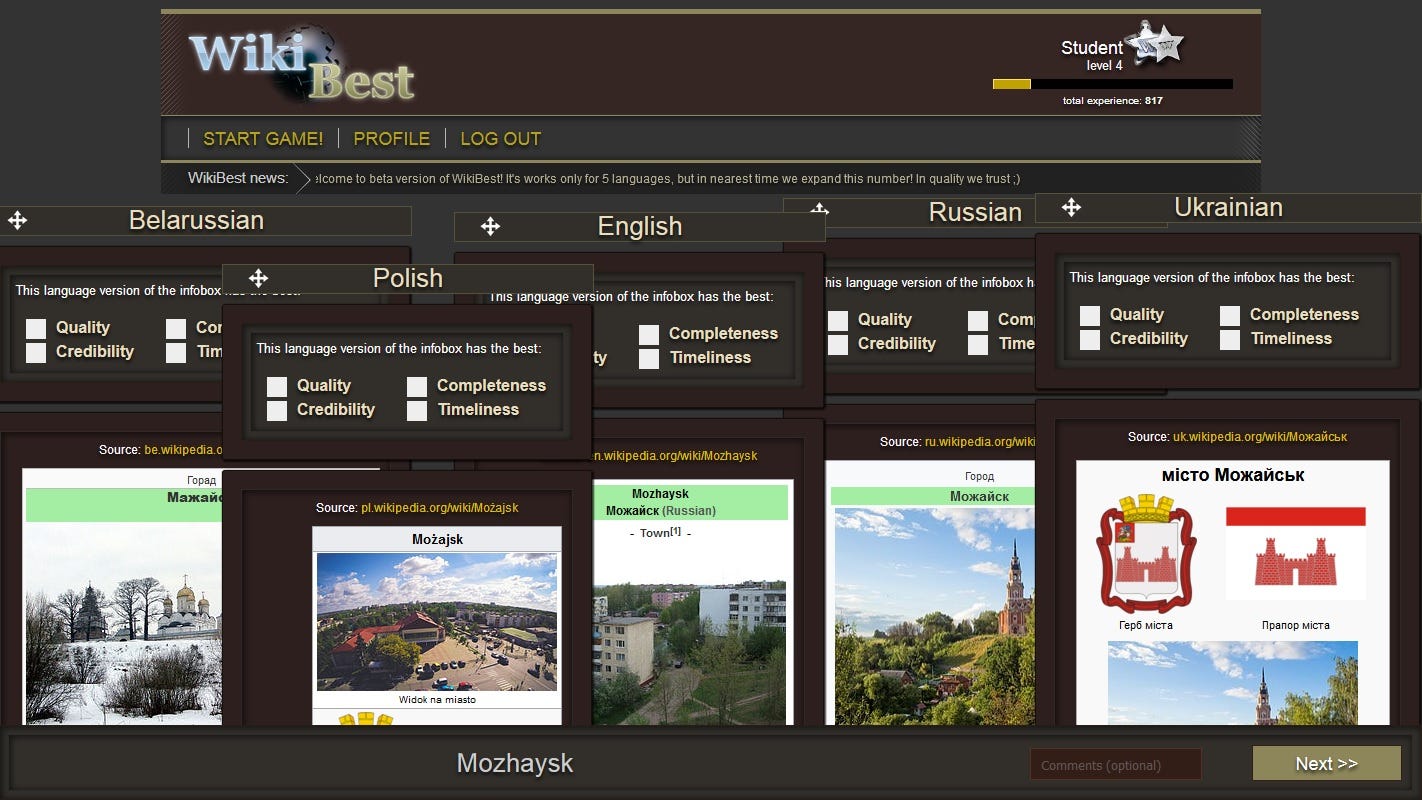1422x800 pixels.
Task: Open the START GAME! menu item
Action: point(263,139)
